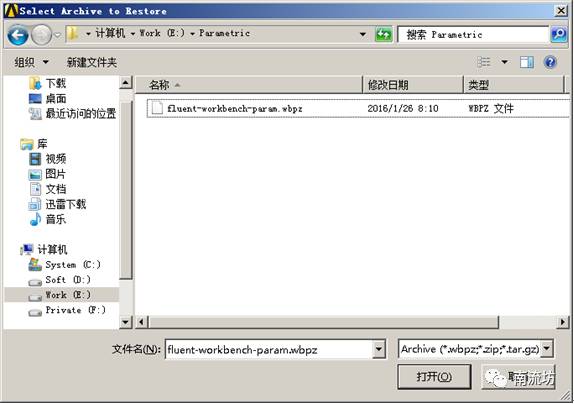The height and width of the screenshot is (404, 574).
Task: Click the 打开(O) button
Action: pos(434,376)
